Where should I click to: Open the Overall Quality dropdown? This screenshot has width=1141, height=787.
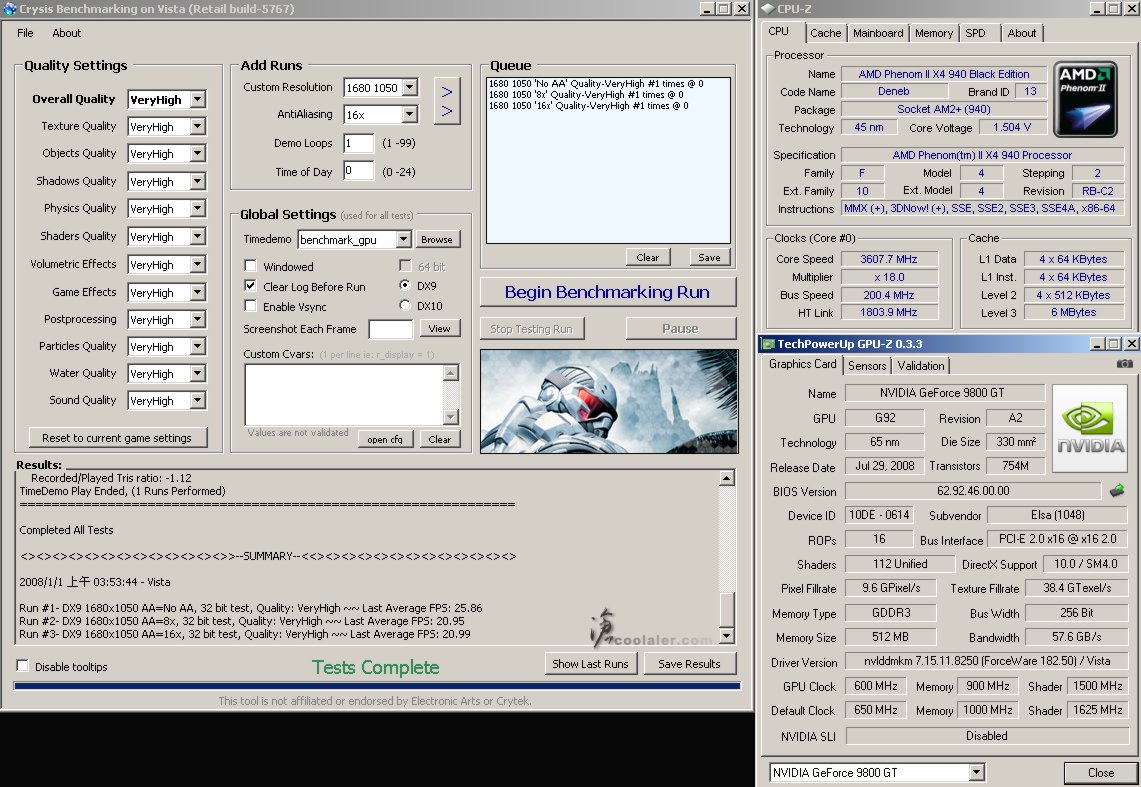(197, 100)
